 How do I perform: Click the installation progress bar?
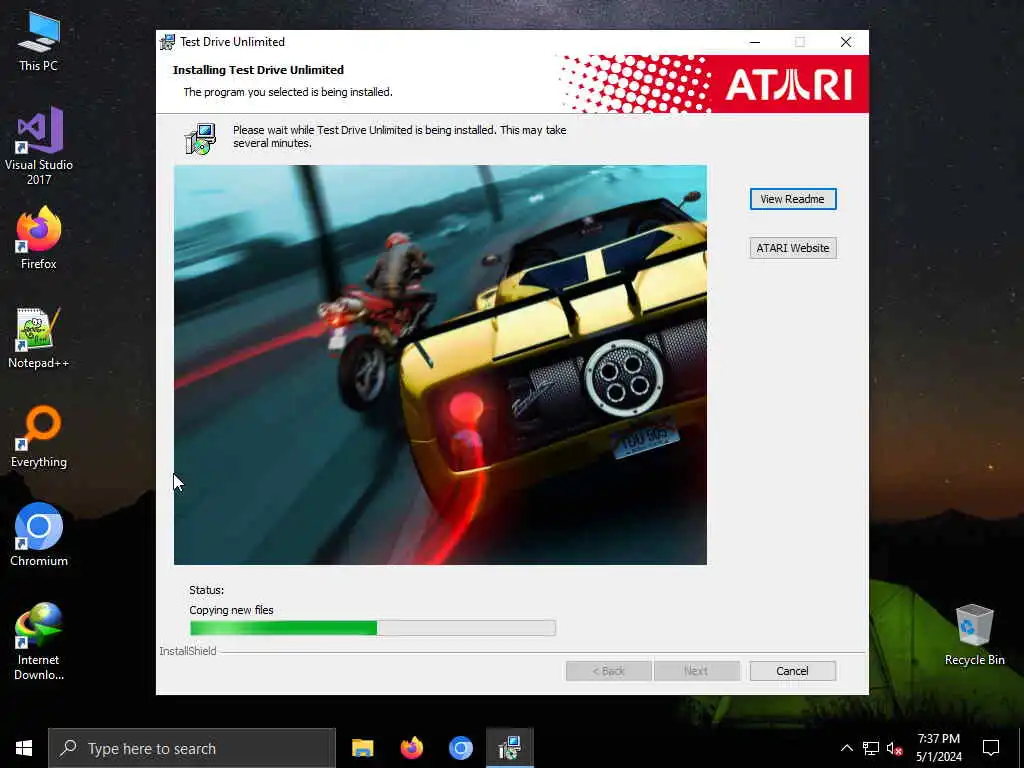(x=372, y=628)
